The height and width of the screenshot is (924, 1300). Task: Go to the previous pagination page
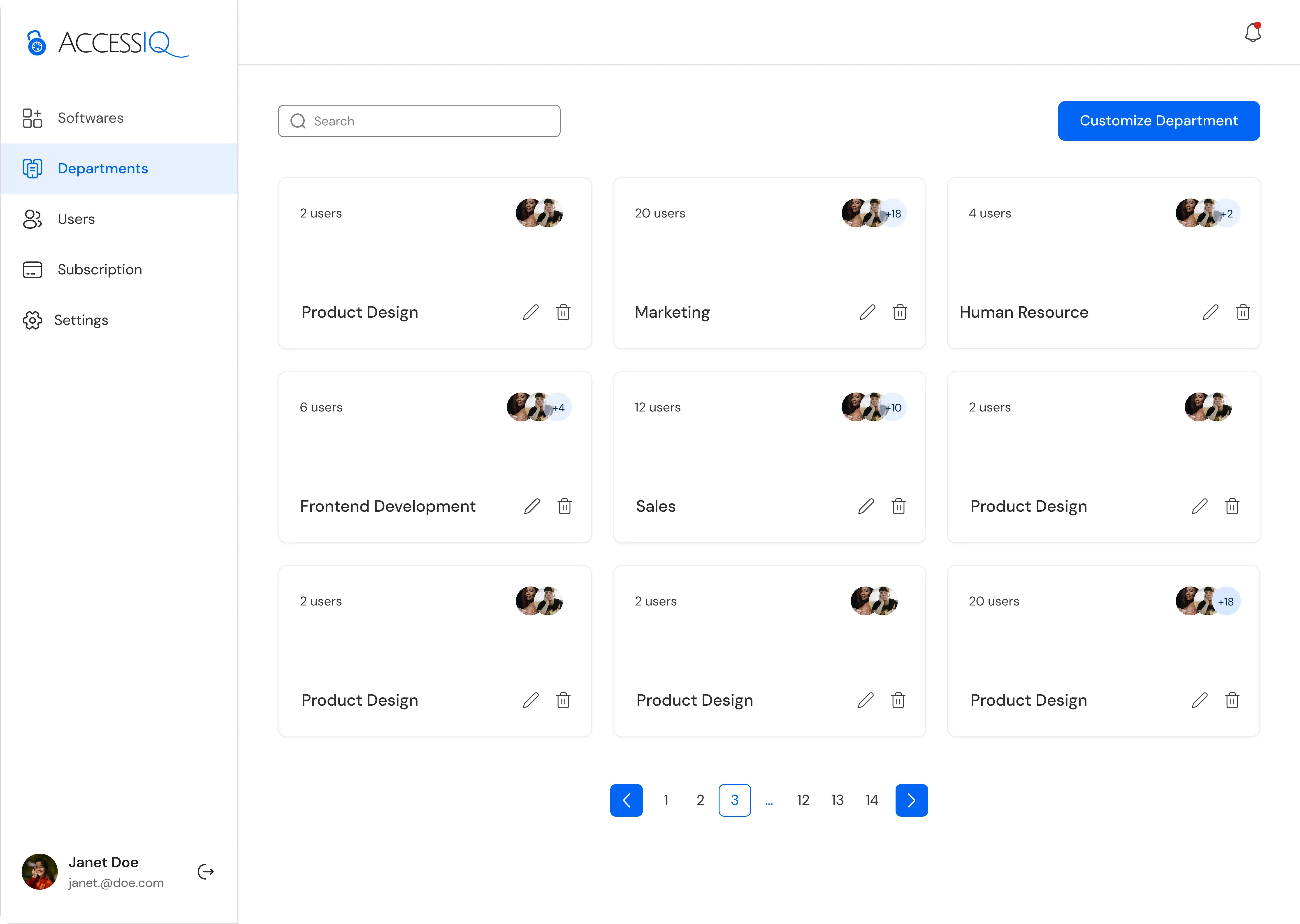(626, 800)
